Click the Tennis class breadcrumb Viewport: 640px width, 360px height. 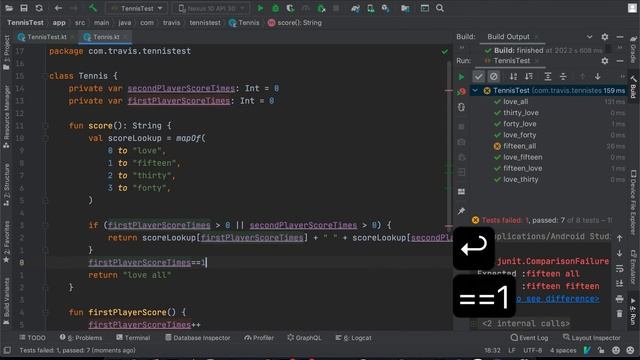point(244,23)
